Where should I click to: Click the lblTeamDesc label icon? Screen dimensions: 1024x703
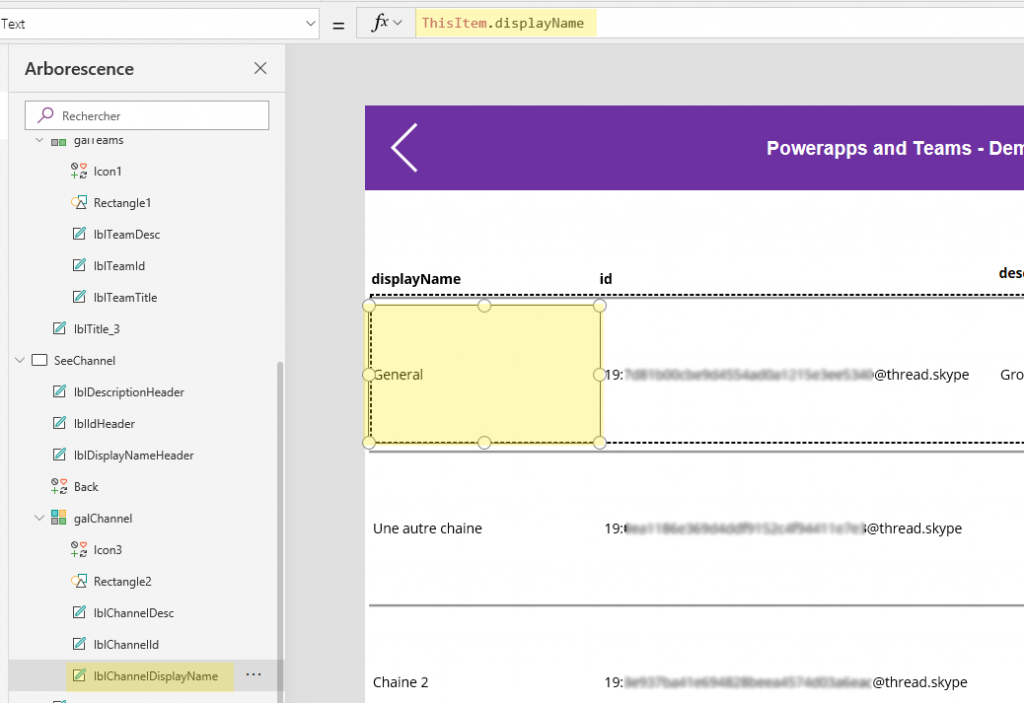78,234
